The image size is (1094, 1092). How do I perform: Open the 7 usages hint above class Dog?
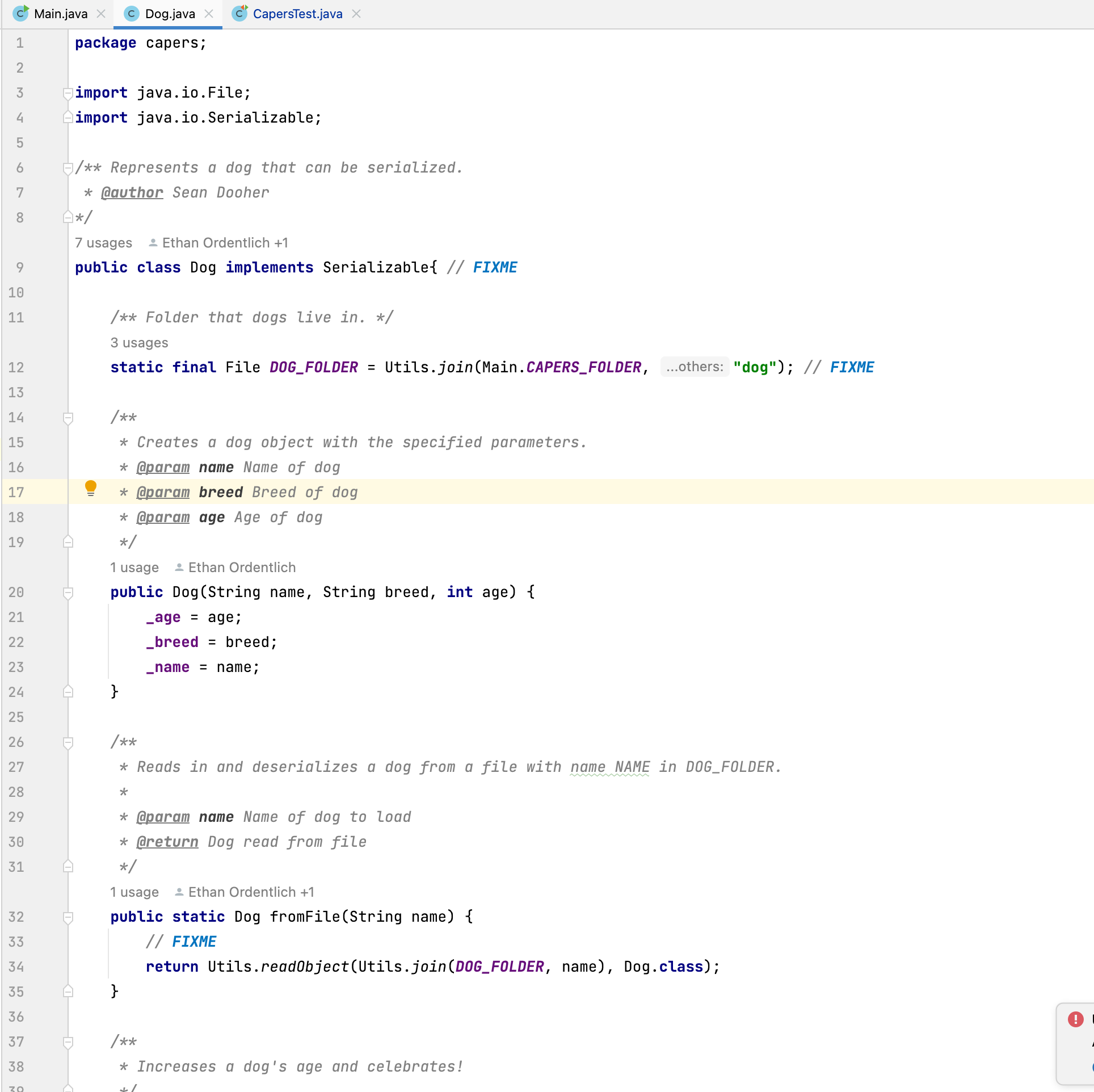(103, 243)
